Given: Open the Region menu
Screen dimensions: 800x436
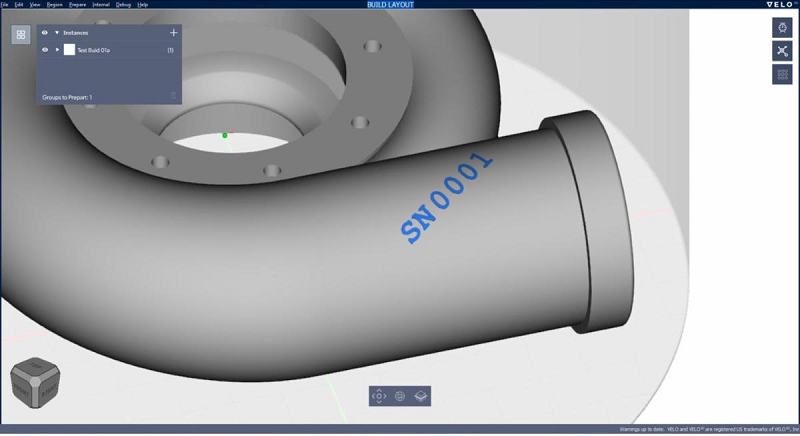Looking at the screenshot, I should pyautogui.click(x=55, y=5).
